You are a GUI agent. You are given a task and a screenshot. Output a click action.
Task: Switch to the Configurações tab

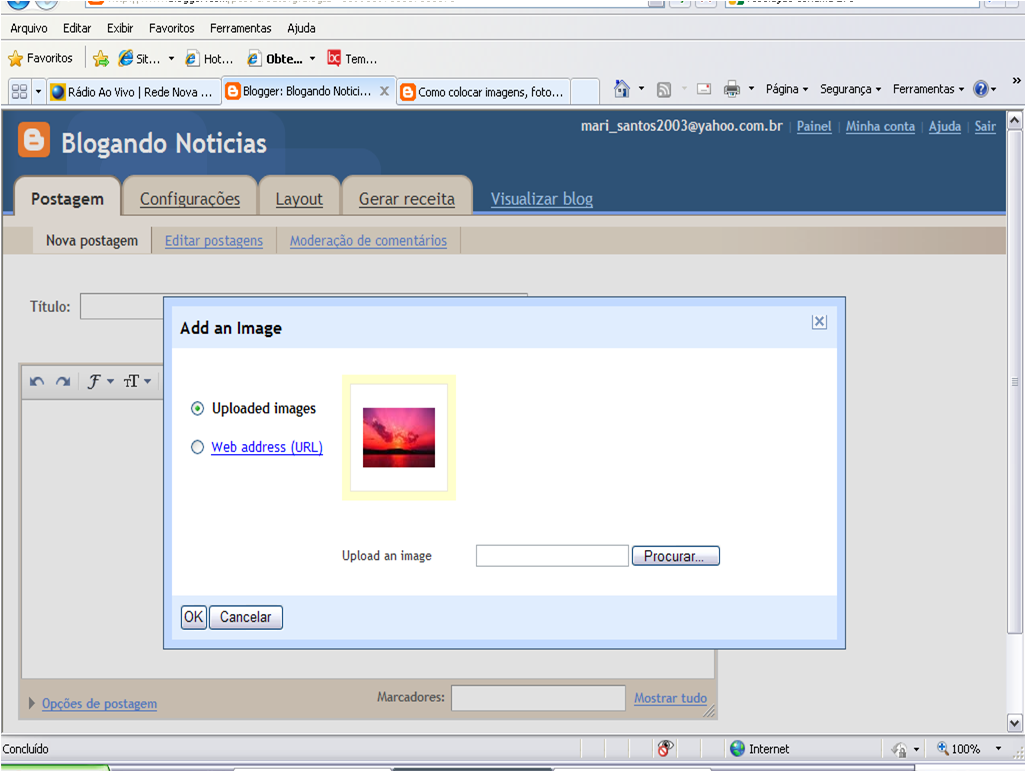(189, 197)
